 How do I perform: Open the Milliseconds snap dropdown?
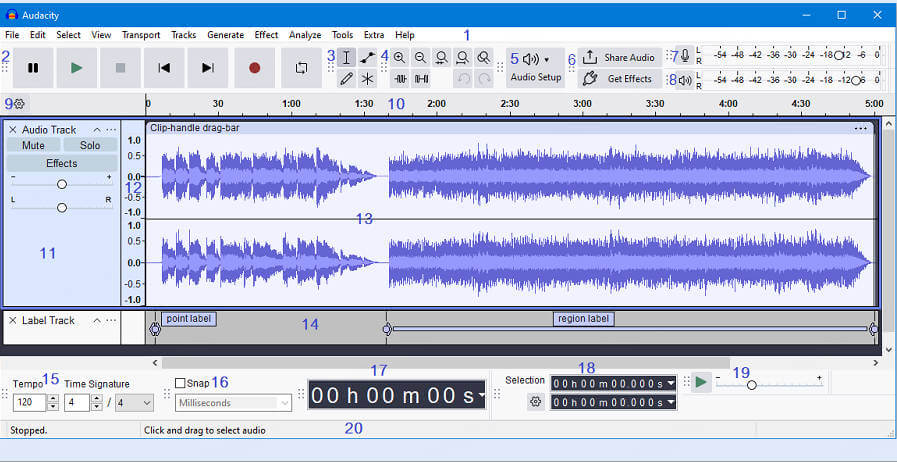coord(233,403)
